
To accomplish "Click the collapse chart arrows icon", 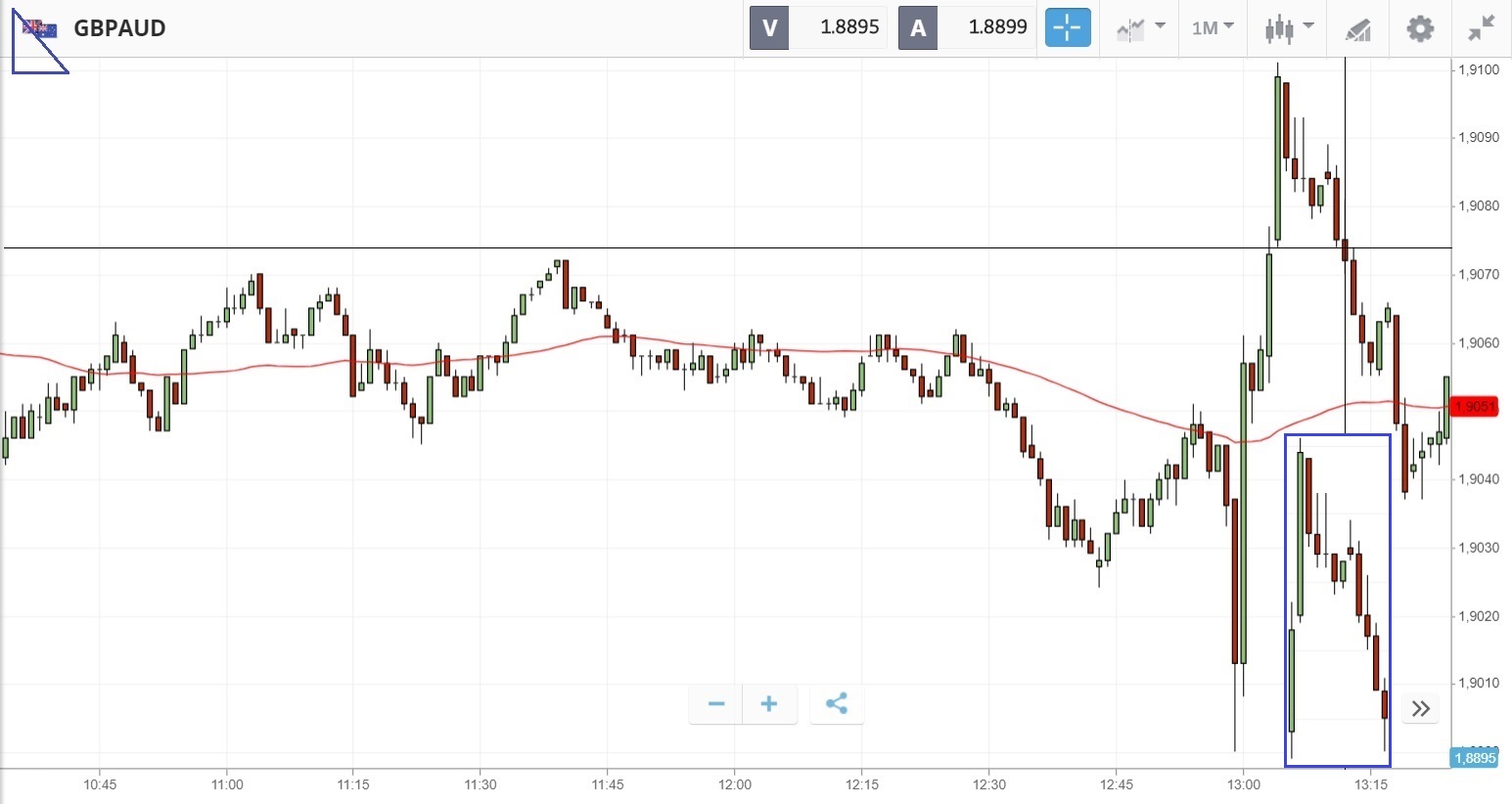I will (1482, 27).
